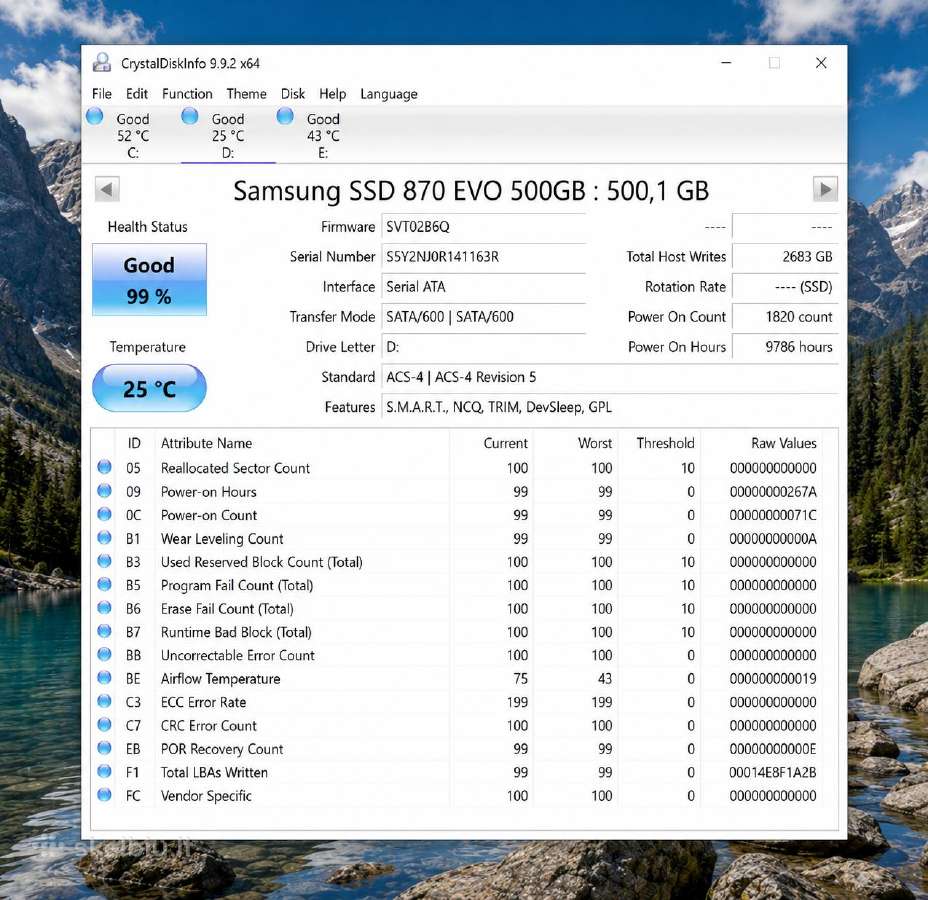Click the Standard ACS-4 field
The image size is (928, 900).
click(x=610, y=377)
